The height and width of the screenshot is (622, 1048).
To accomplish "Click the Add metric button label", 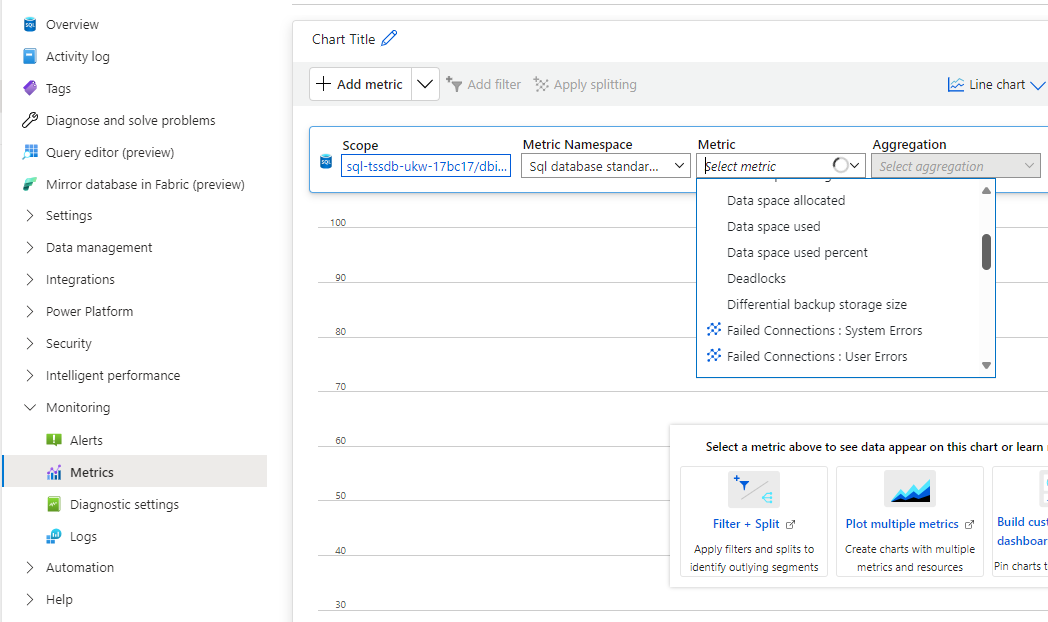I will [x=370, y=84].
